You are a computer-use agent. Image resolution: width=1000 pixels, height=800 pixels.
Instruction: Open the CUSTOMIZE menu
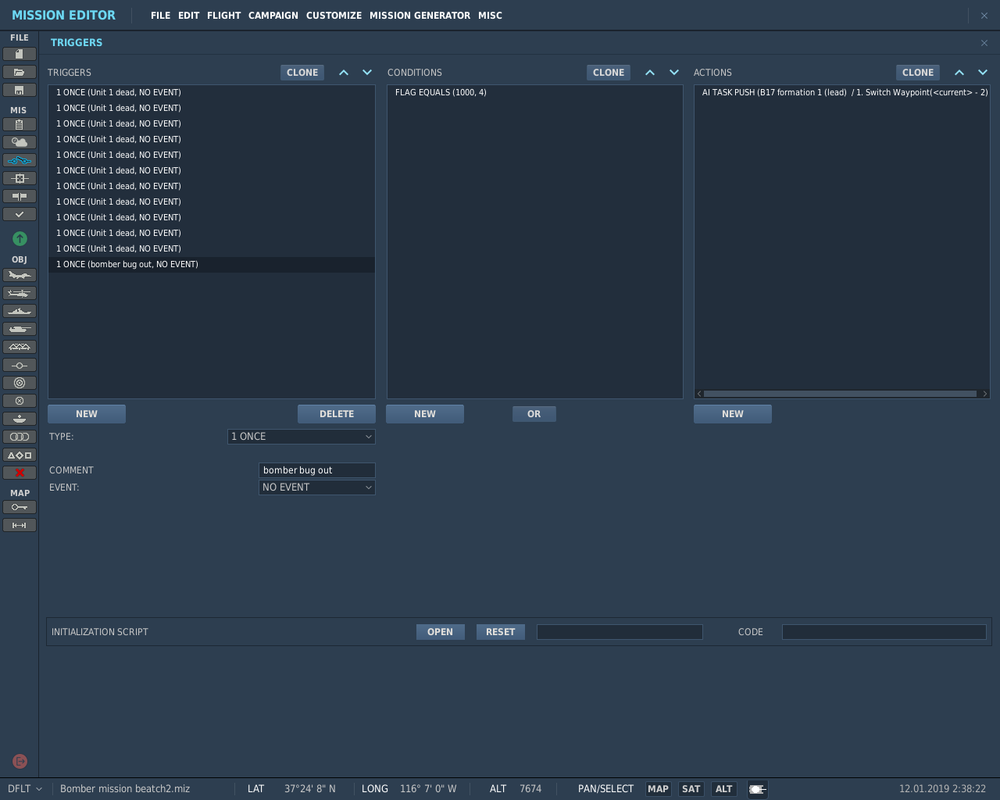click(333, 15)
